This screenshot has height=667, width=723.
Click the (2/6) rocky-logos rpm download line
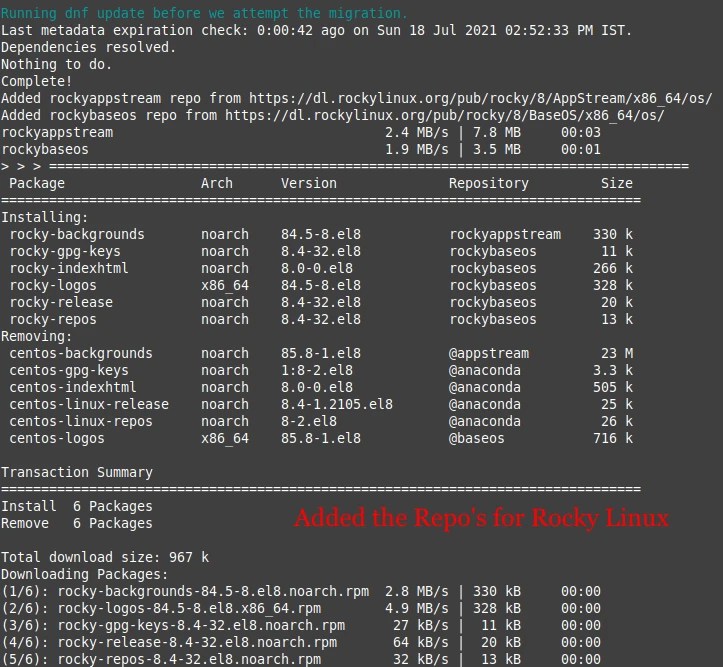click(301, 609)
